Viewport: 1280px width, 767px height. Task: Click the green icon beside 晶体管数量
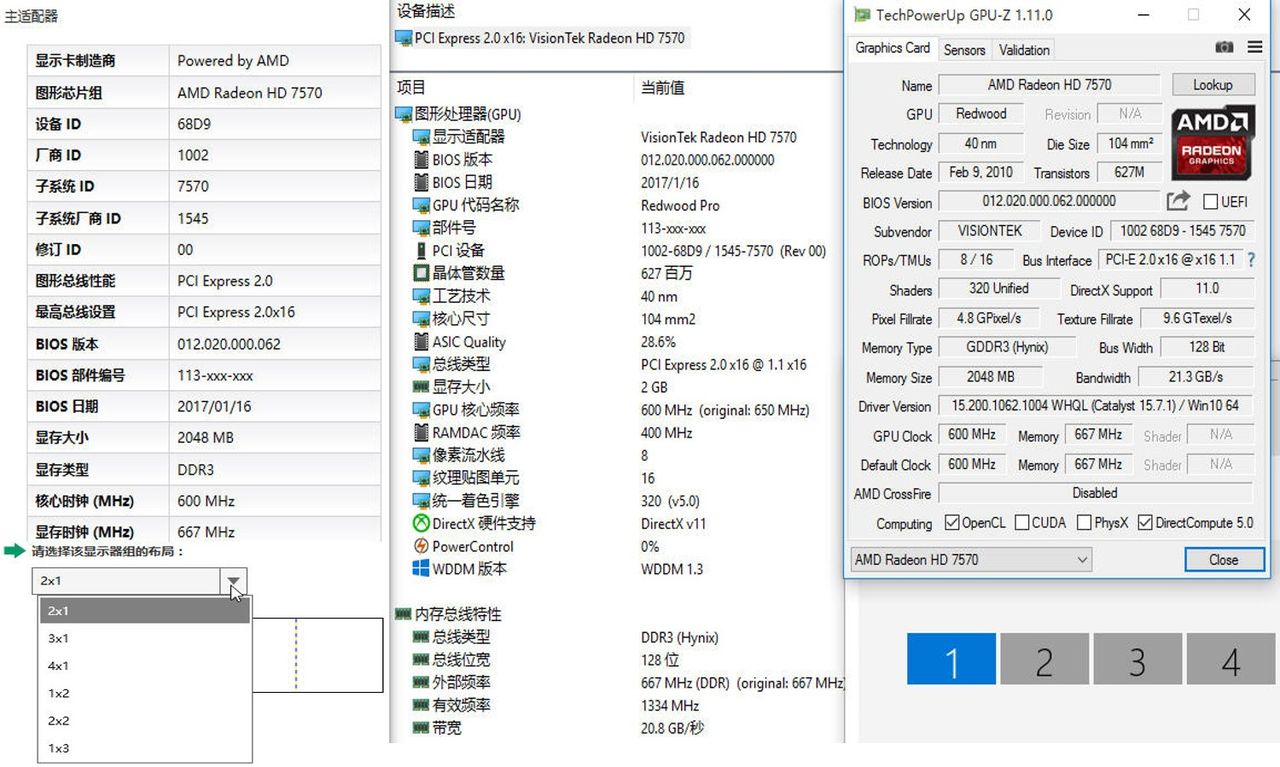click(x=421, y=273)
